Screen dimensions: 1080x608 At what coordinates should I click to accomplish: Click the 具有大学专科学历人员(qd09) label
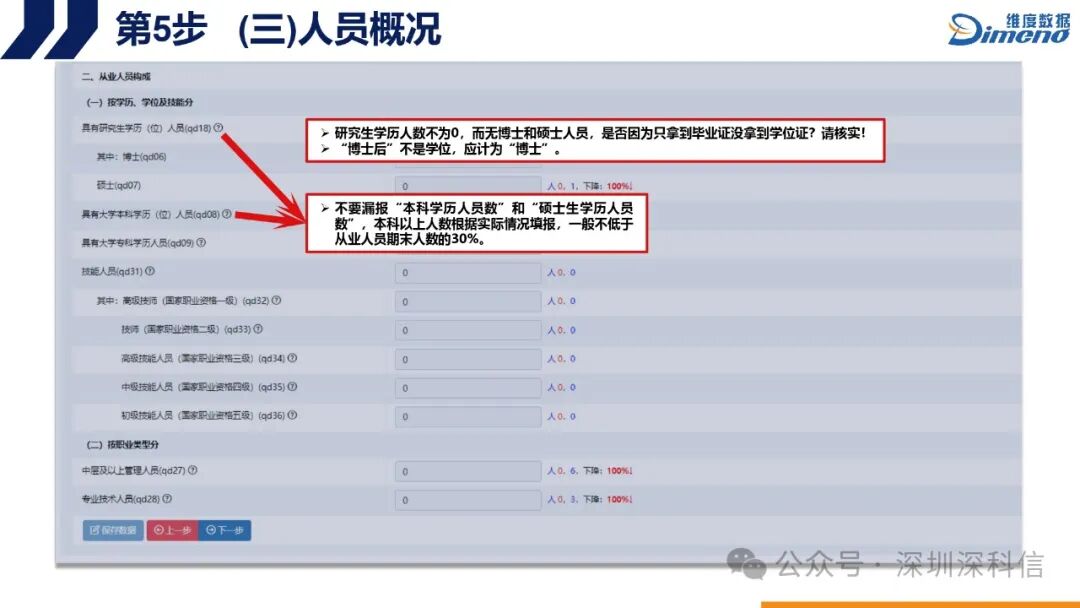138,242
